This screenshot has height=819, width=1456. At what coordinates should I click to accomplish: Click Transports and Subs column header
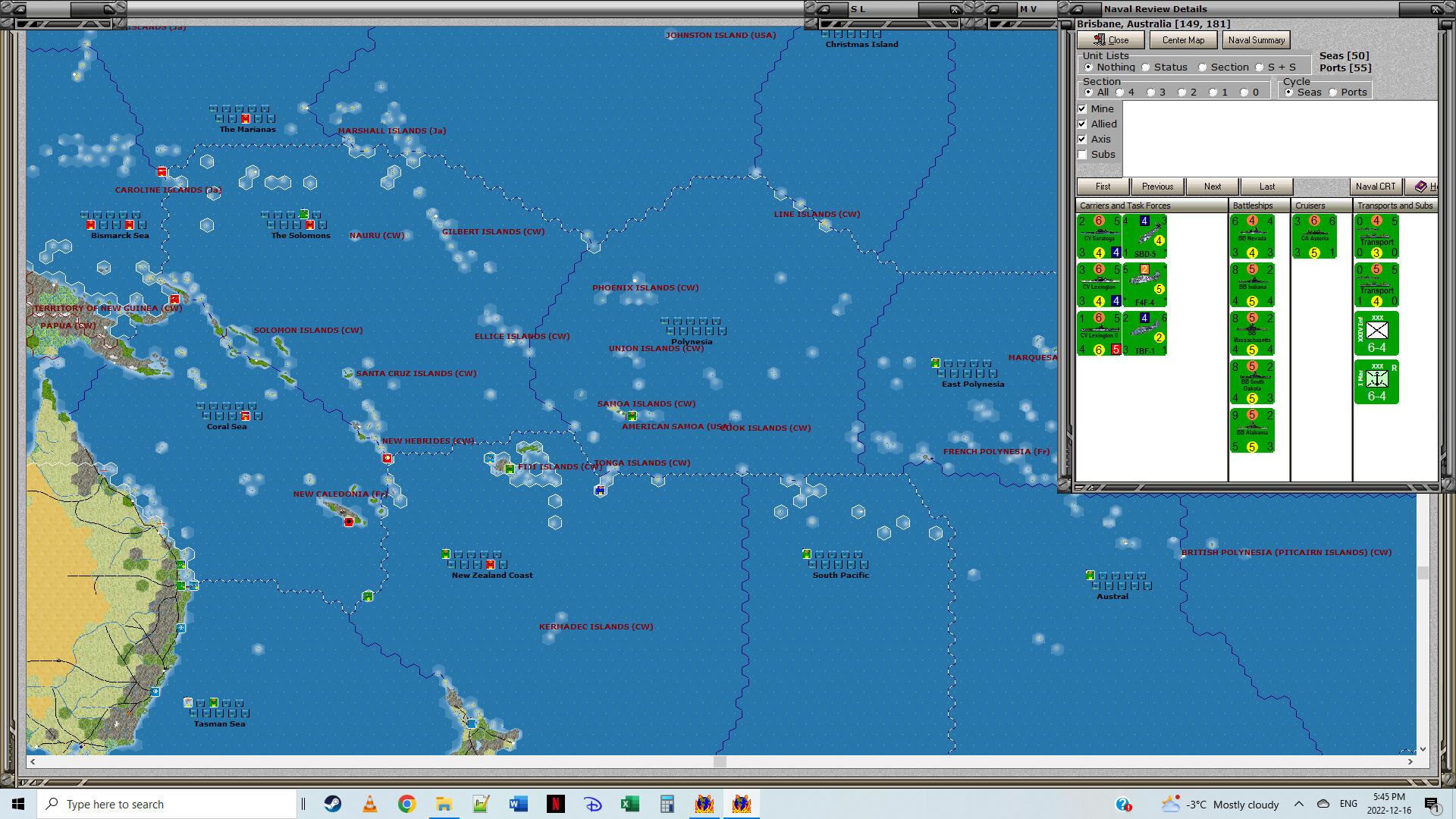[x=1395, y=206]
